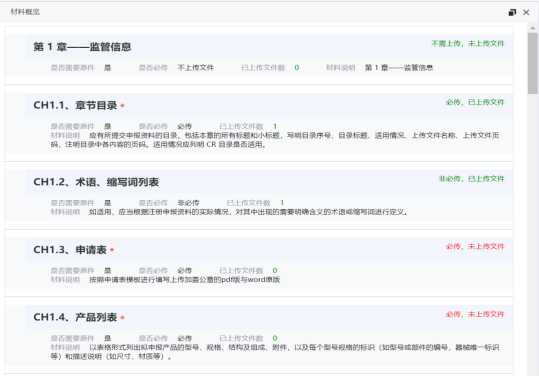Click uploaded file count 0 in chapter 1 row
The height and width of the screenshot is (377, 539).
pyautogui.click(x=297, y=68)
